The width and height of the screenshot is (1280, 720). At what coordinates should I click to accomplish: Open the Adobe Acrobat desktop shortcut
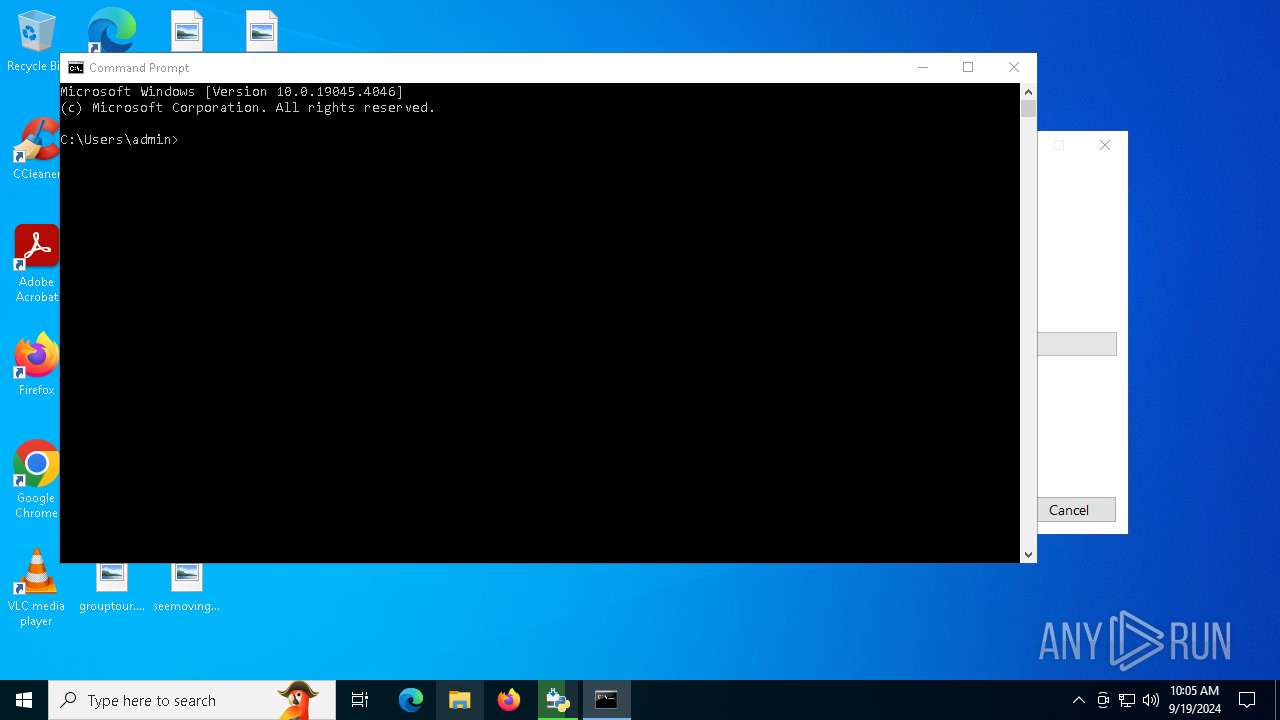36,264
